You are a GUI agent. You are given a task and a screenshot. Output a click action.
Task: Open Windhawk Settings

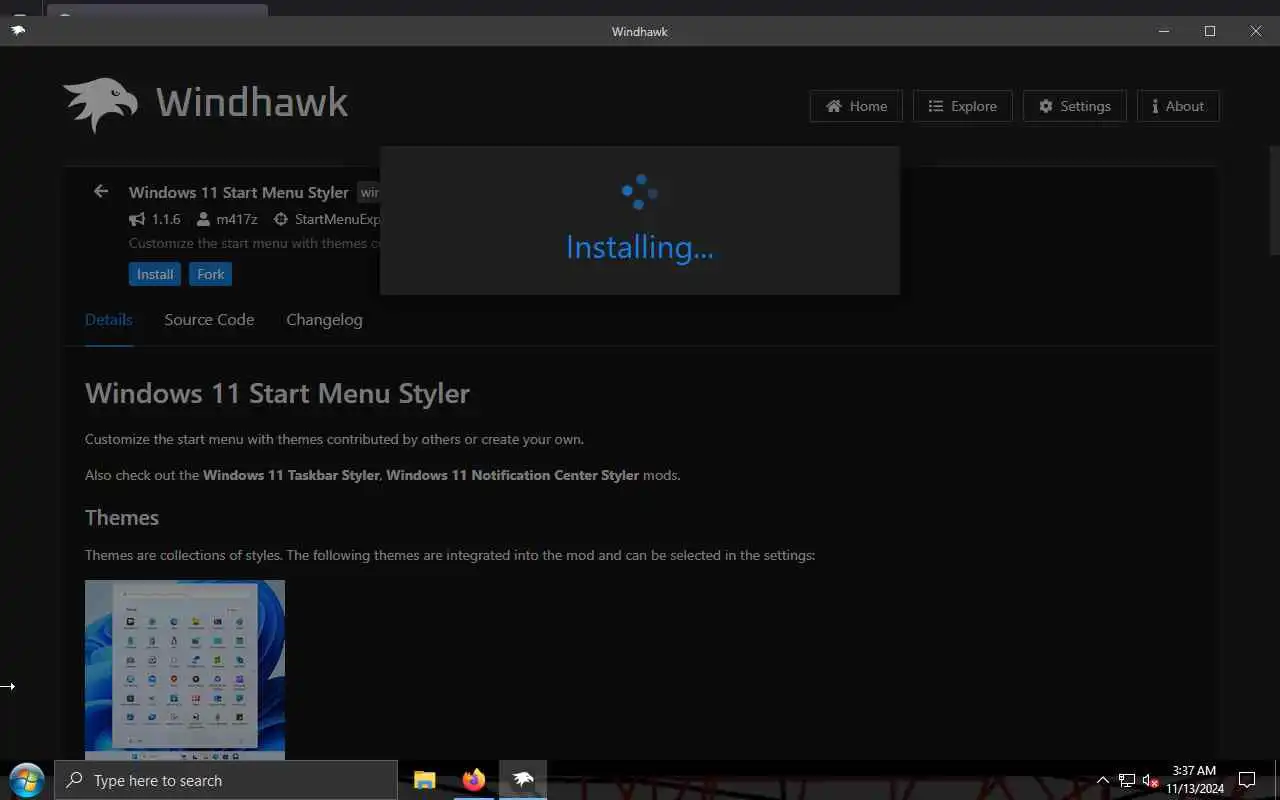tap(1074, 106)
